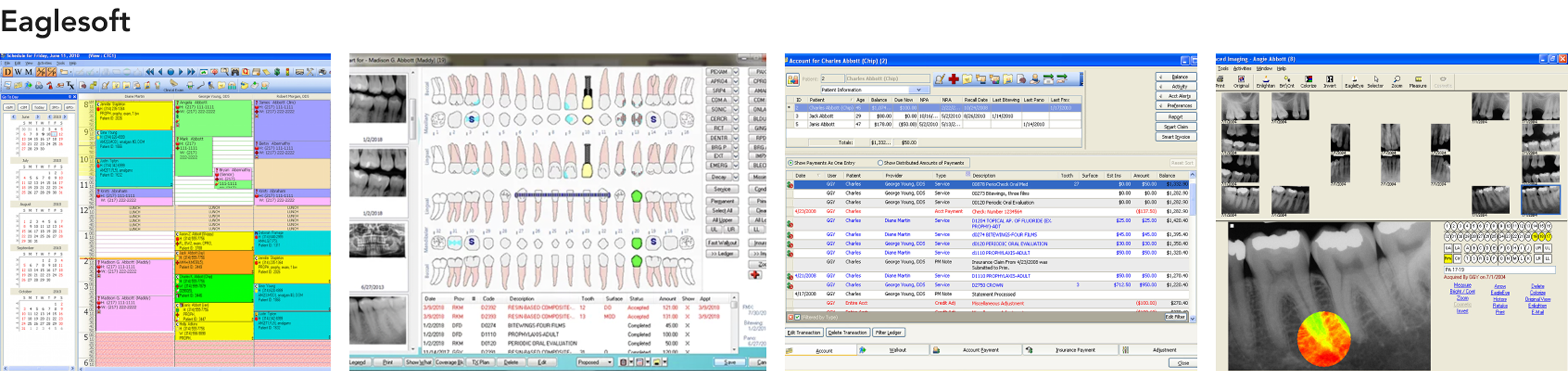1568x371 pixels.
Task: Click Original icon in imaging toolbar
Action: [1240, 82]
